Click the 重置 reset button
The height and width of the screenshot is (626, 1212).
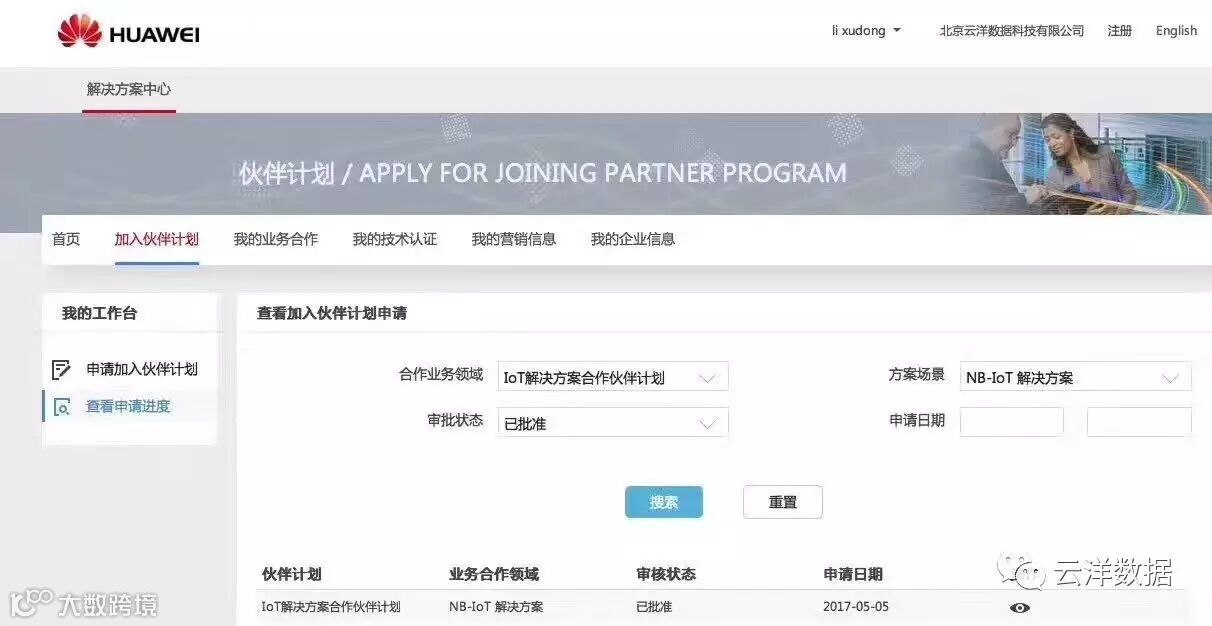tap(783, 502)
